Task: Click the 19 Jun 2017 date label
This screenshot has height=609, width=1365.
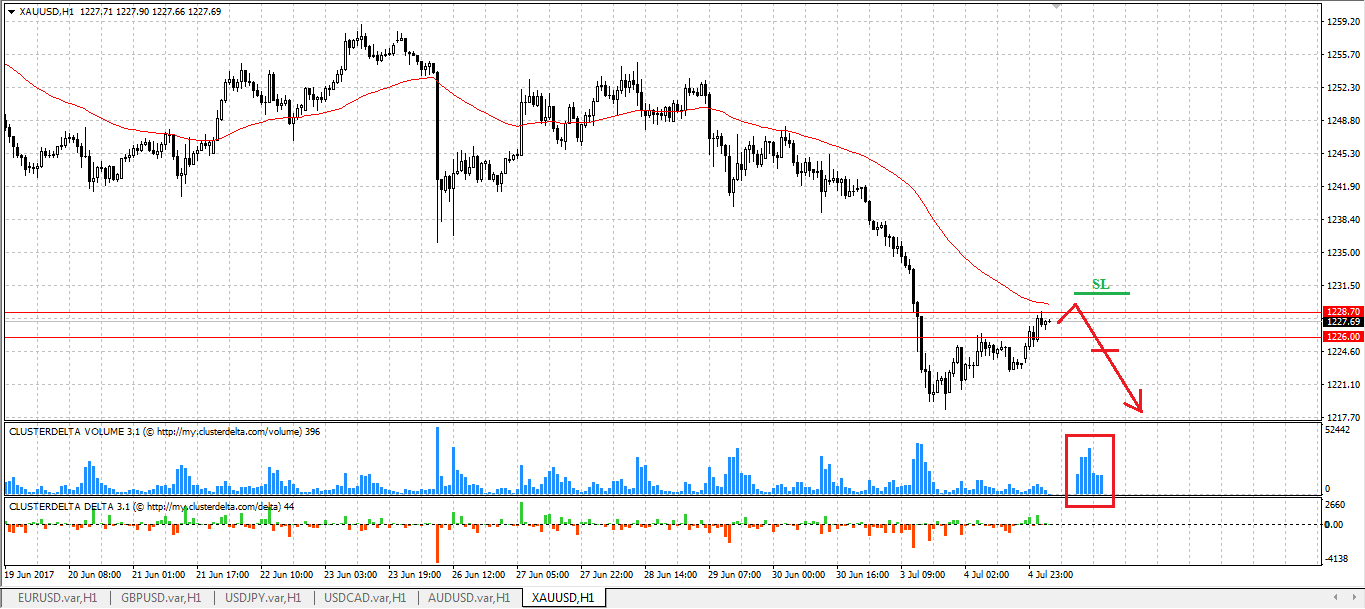Action: (x=28, y=576)
